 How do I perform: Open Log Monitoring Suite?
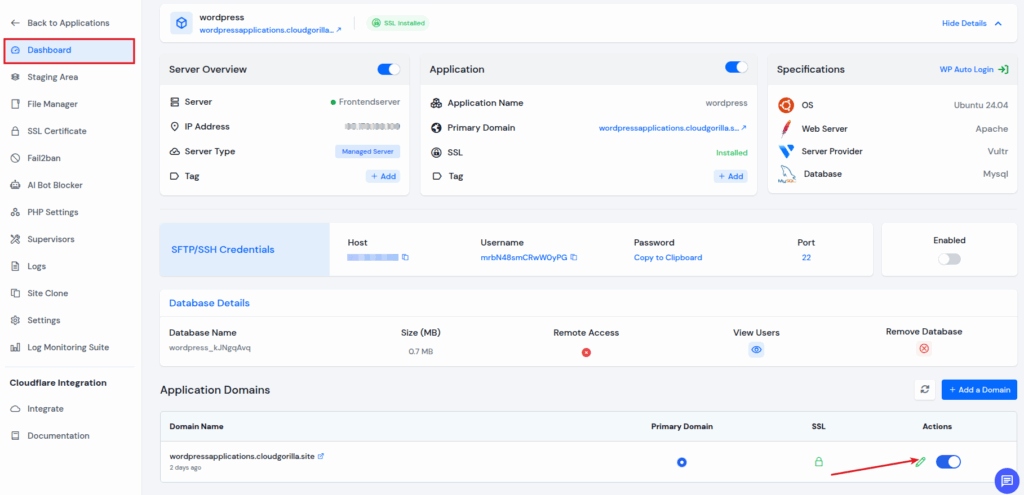69,347
